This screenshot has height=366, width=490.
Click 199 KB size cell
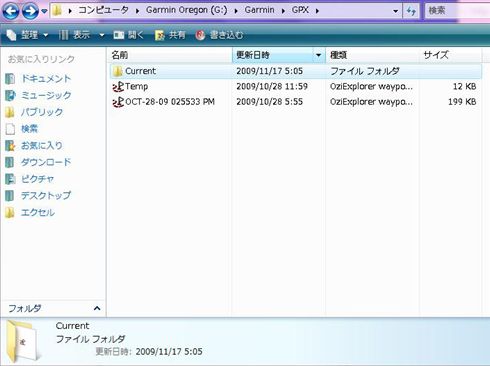(x=462, y=102)
